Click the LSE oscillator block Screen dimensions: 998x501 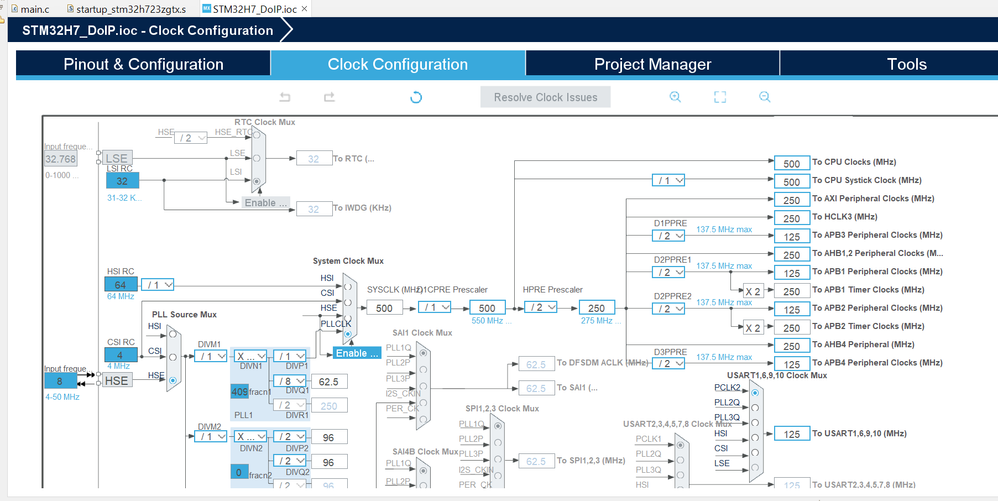(x=117, y=158)
